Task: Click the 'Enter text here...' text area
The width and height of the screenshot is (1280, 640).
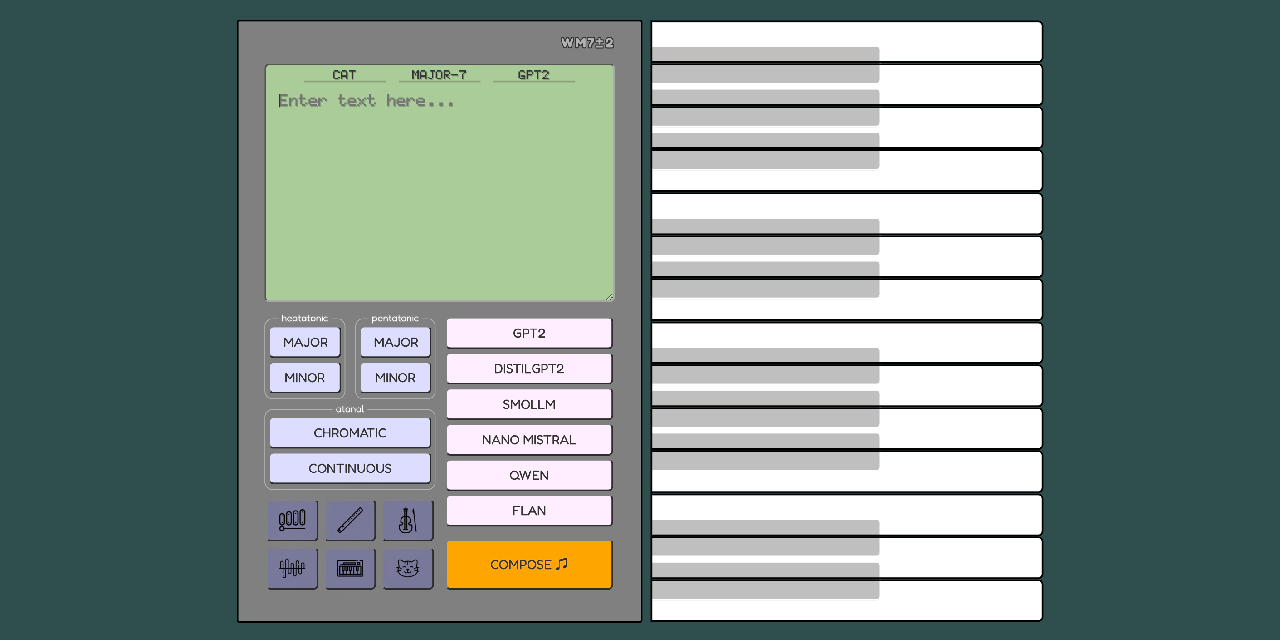Action: click(x=440, y=183)
